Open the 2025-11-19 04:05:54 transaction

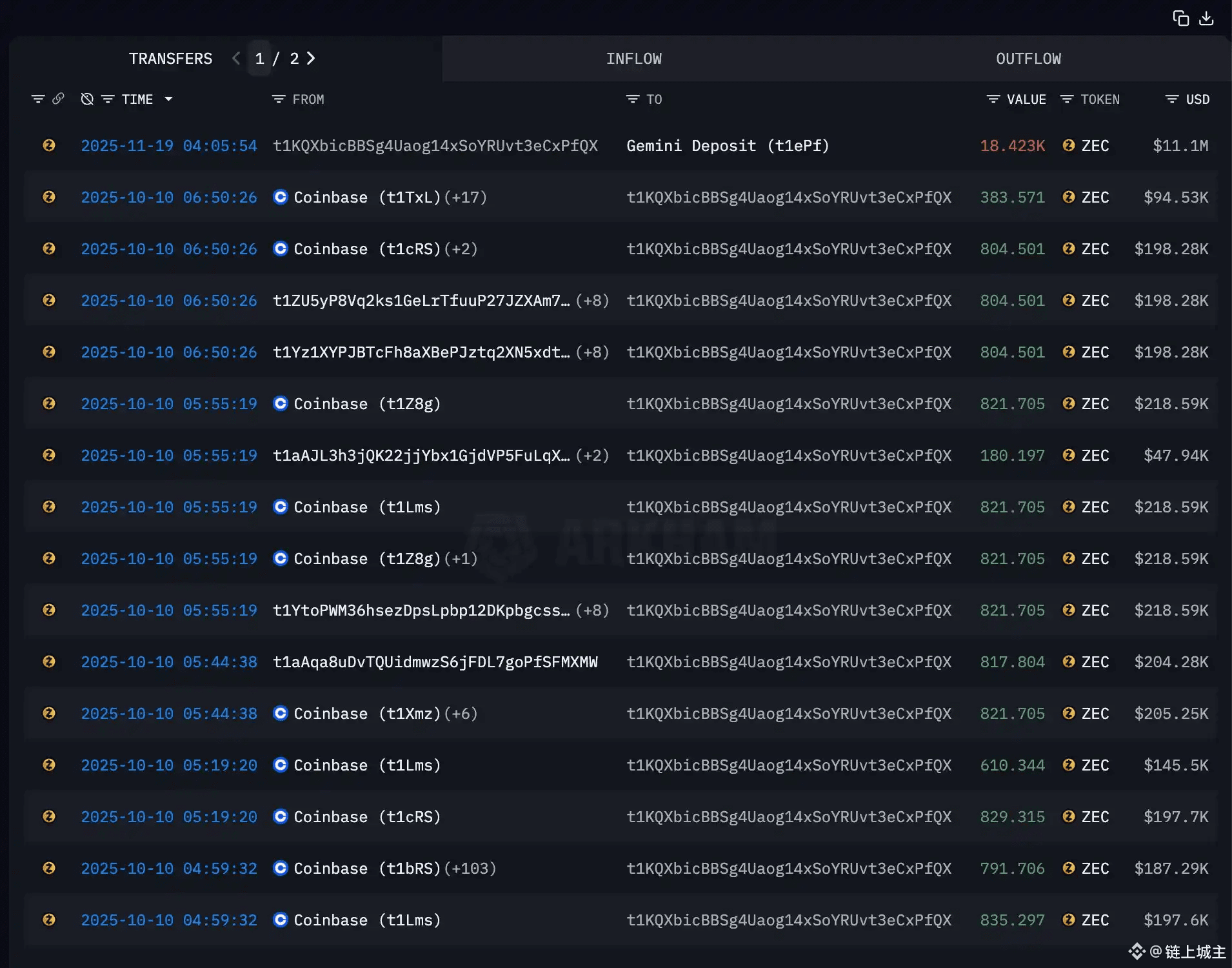click(x=168, y=146)
